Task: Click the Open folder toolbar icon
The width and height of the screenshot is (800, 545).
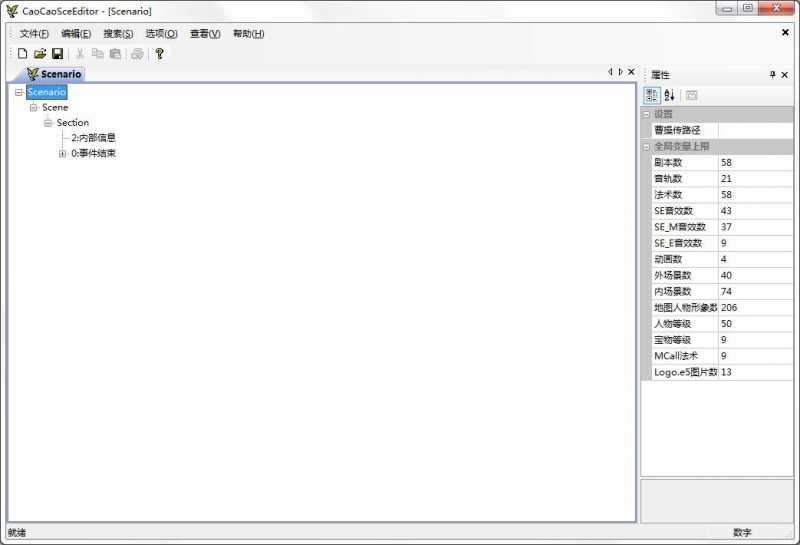Action: coord(40,53)
